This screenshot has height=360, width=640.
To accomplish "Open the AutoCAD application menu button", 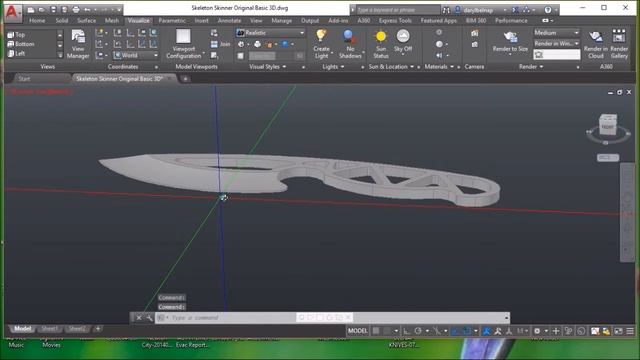I will pyautogui.click(x=12, y=12).
